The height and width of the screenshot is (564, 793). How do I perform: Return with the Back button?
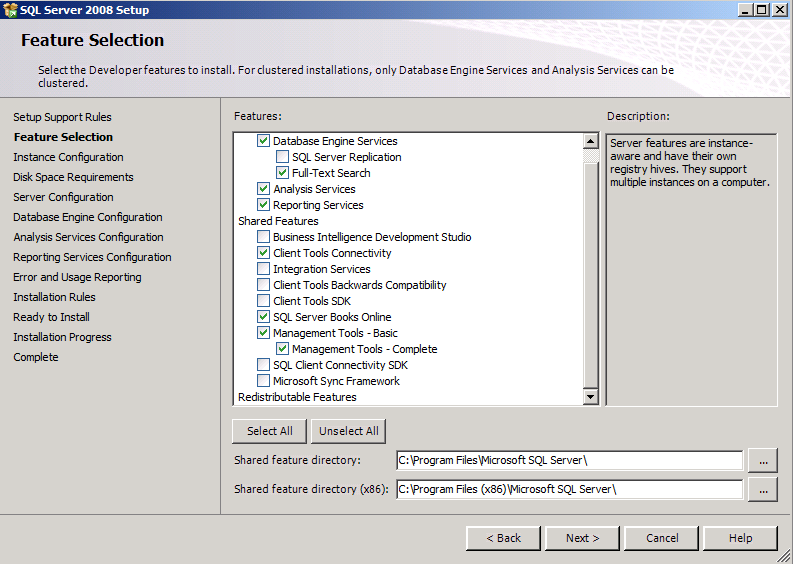coord(503,538)
